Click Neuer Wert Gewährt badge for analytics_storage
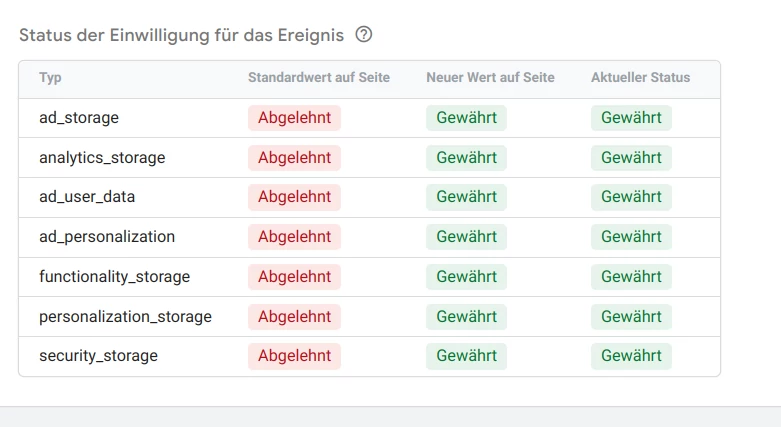 pyautogui.click(x=466, y=157)
